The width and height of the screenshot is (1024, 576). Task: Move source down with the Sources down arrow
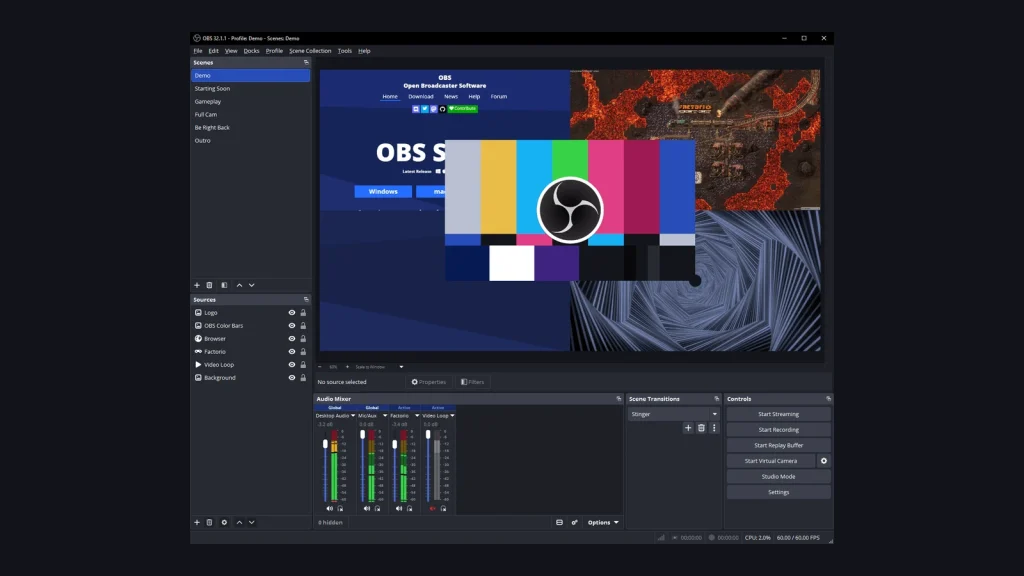pyautogui.click(x=251, y=522)
